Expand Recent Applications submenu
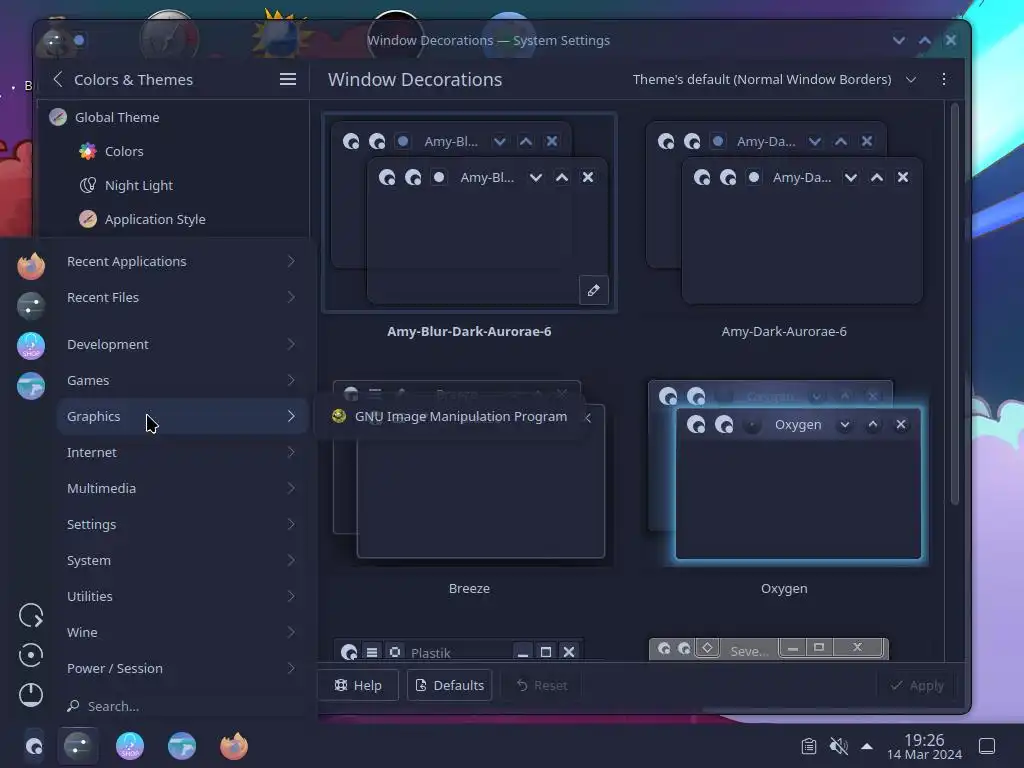Viewport: 1024px width, 768px height. [182, 261]
